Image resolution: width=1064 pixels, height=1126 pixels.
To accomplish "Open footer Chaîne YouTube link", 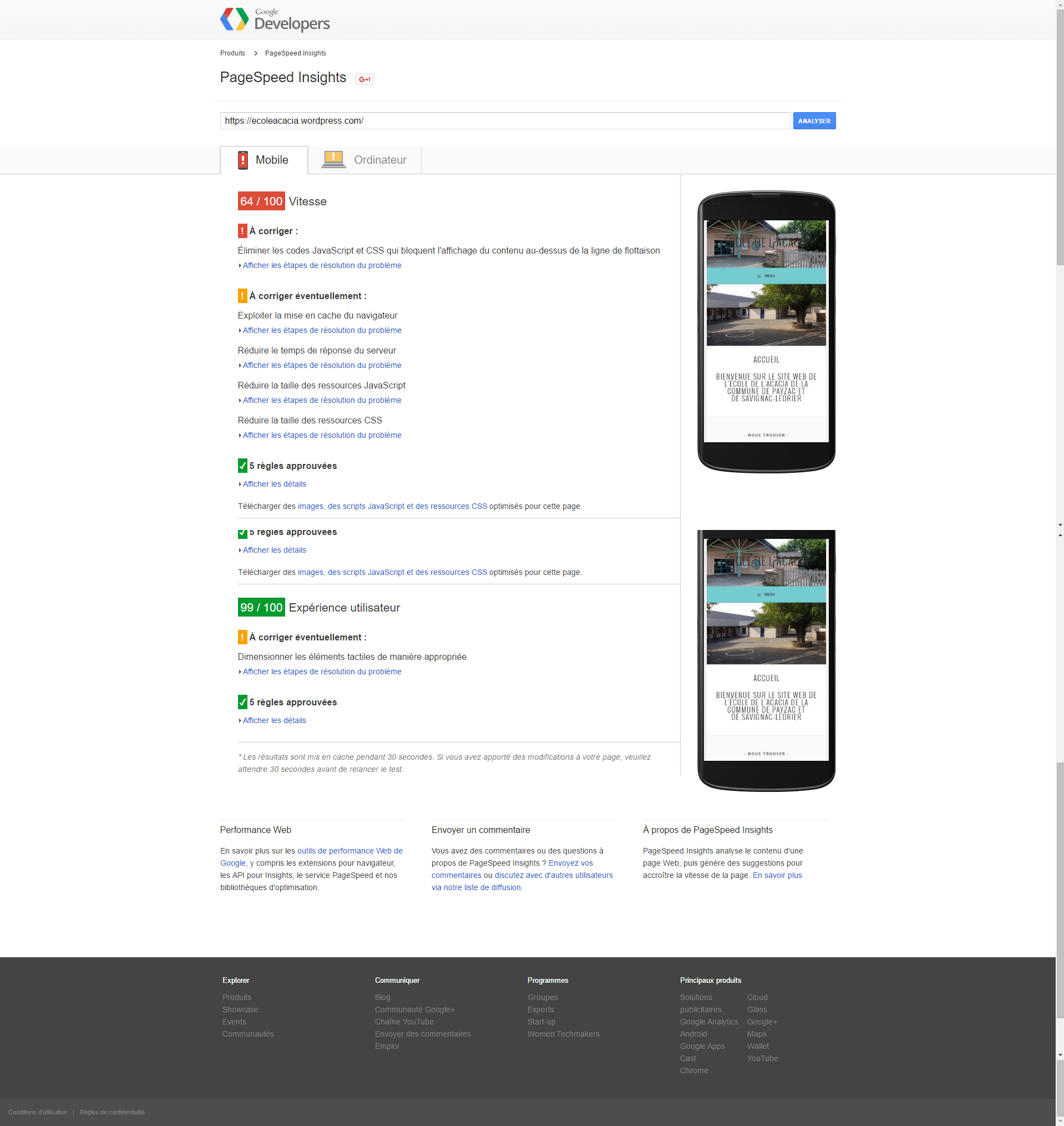I will 404,1022.
